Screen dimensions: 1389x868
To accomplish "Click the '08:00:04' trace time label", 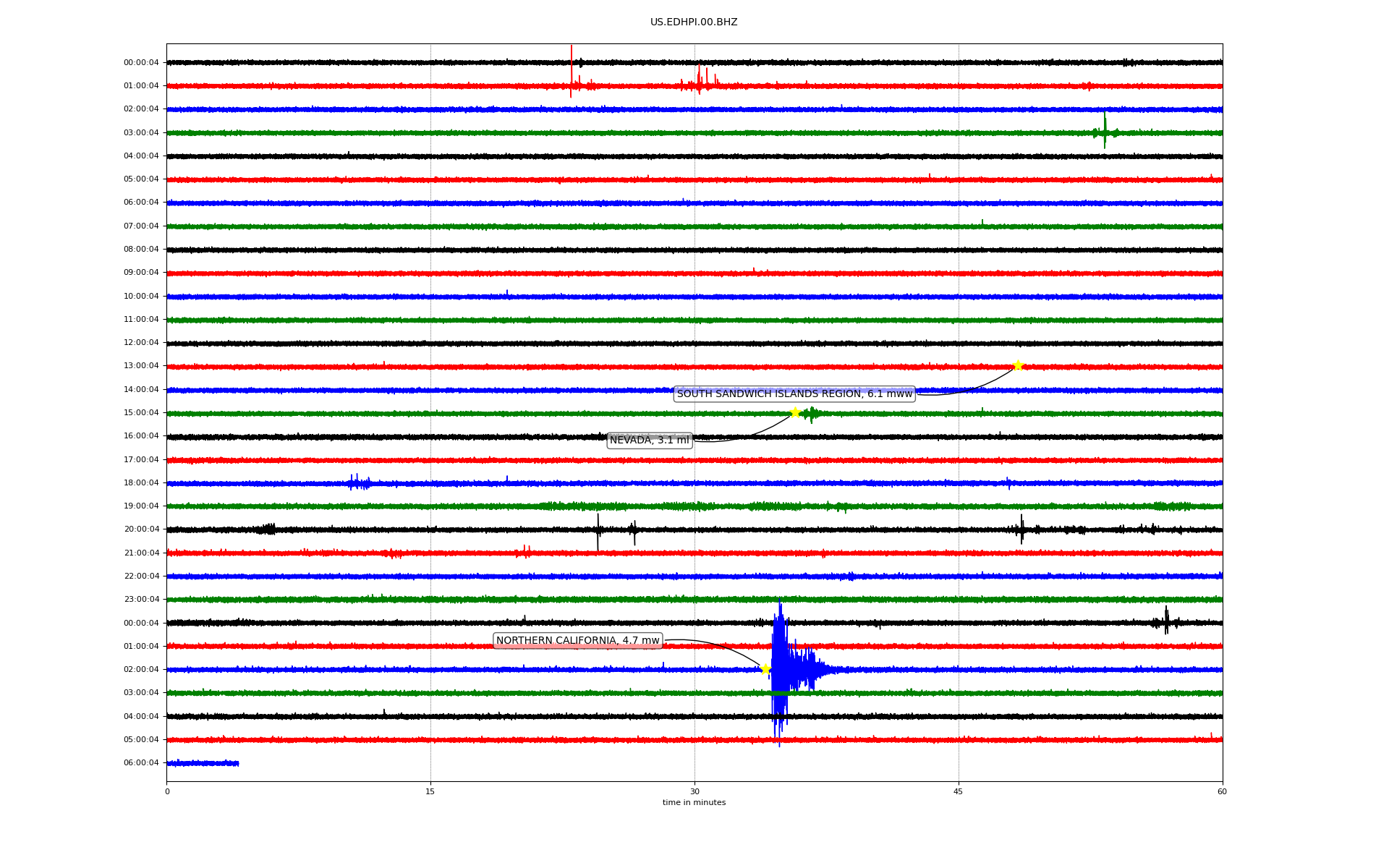I will [x=141, y=249].
